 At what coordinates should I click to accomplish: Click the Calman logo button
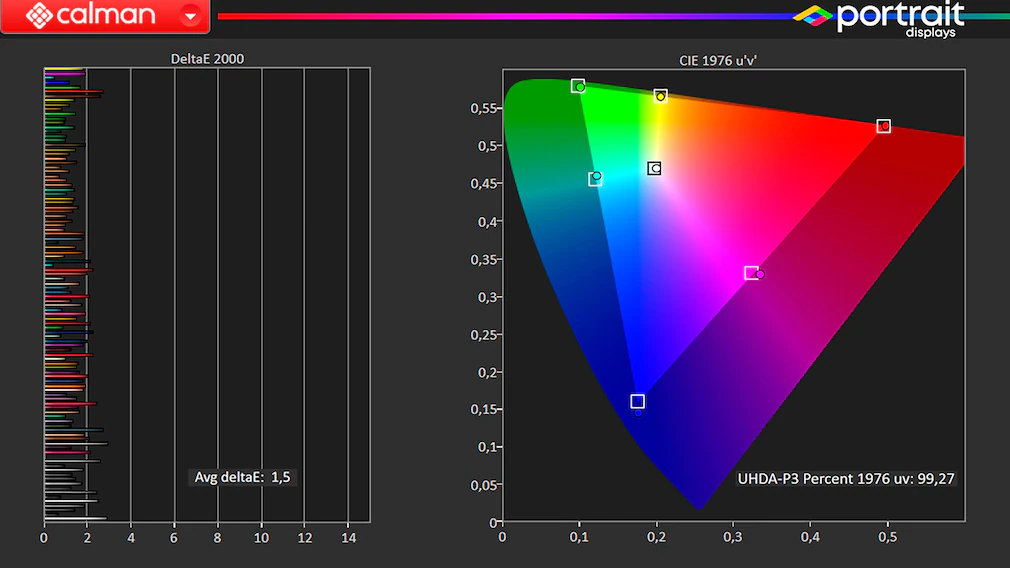point(90,16)
